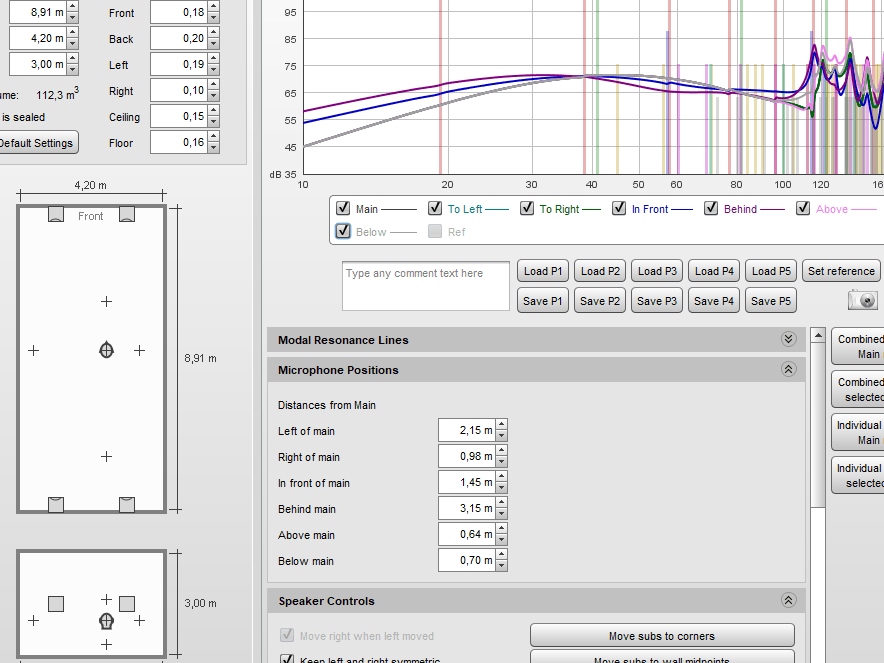The image size is (884, 663).
Task: Collapse the Speaker Controls section
Action: 788,600
